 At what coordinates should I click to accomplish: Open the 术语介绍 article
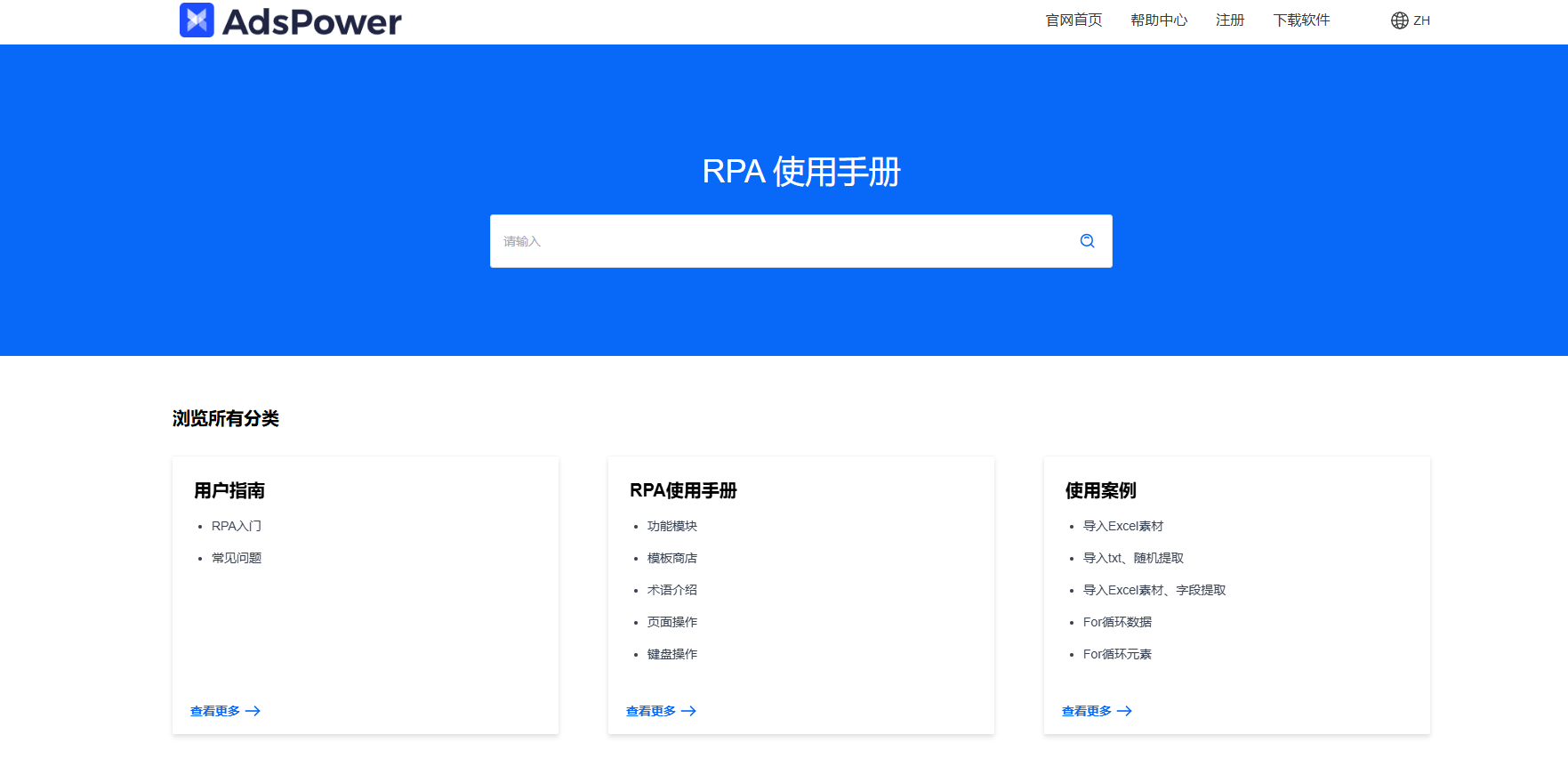click(672, 590)
